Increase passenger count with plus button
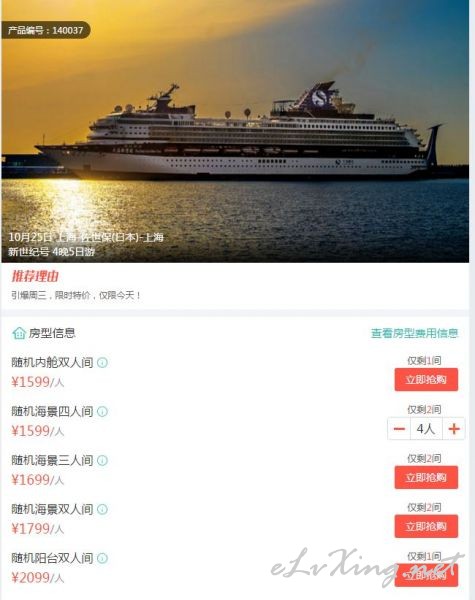Image resolution: width=475 pixels, height=600 pixels. [x=454, y=429]
